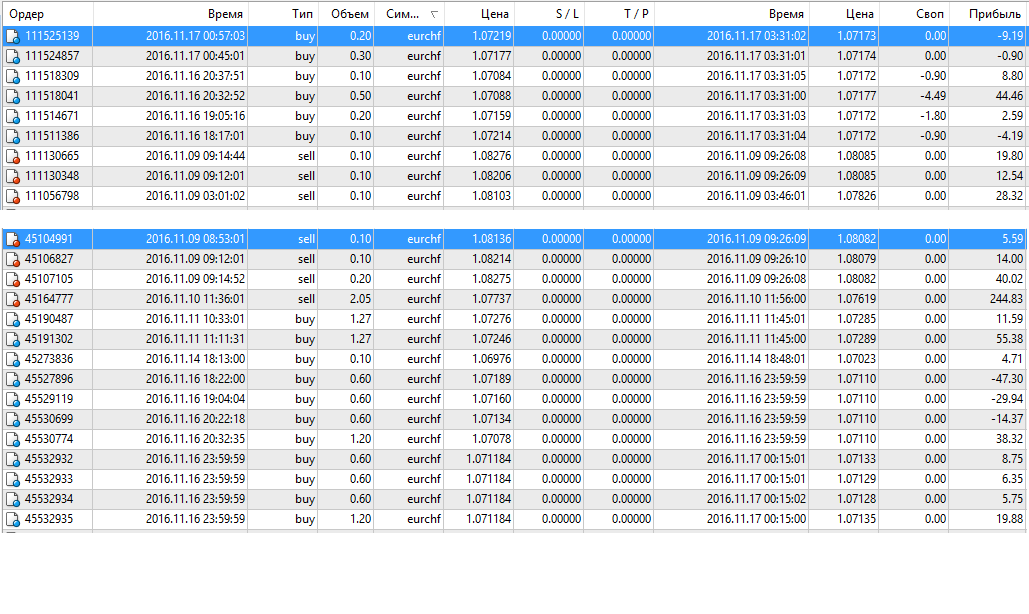Click close time 2016.11.17 00:15:02
Screen dimensions: 1029x614
756,499
